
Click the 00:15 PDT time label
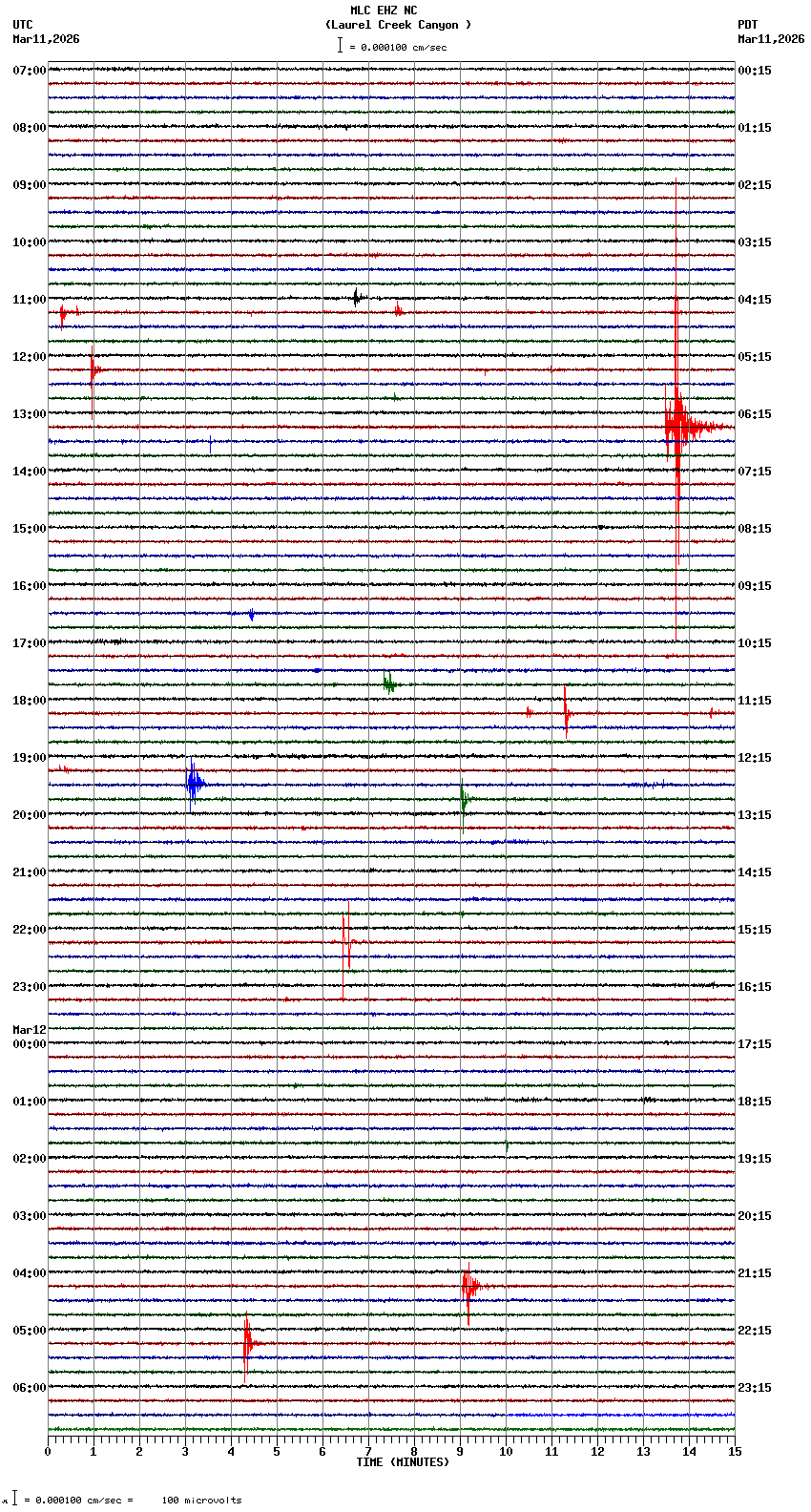[x=755, y=71]
